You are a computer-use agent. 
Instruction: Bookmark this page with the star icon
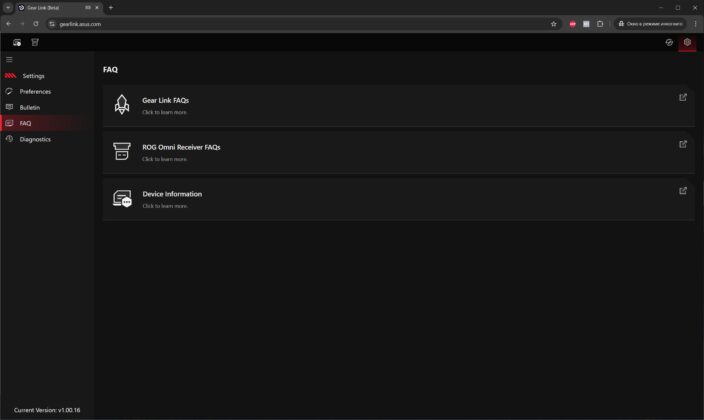554,24
